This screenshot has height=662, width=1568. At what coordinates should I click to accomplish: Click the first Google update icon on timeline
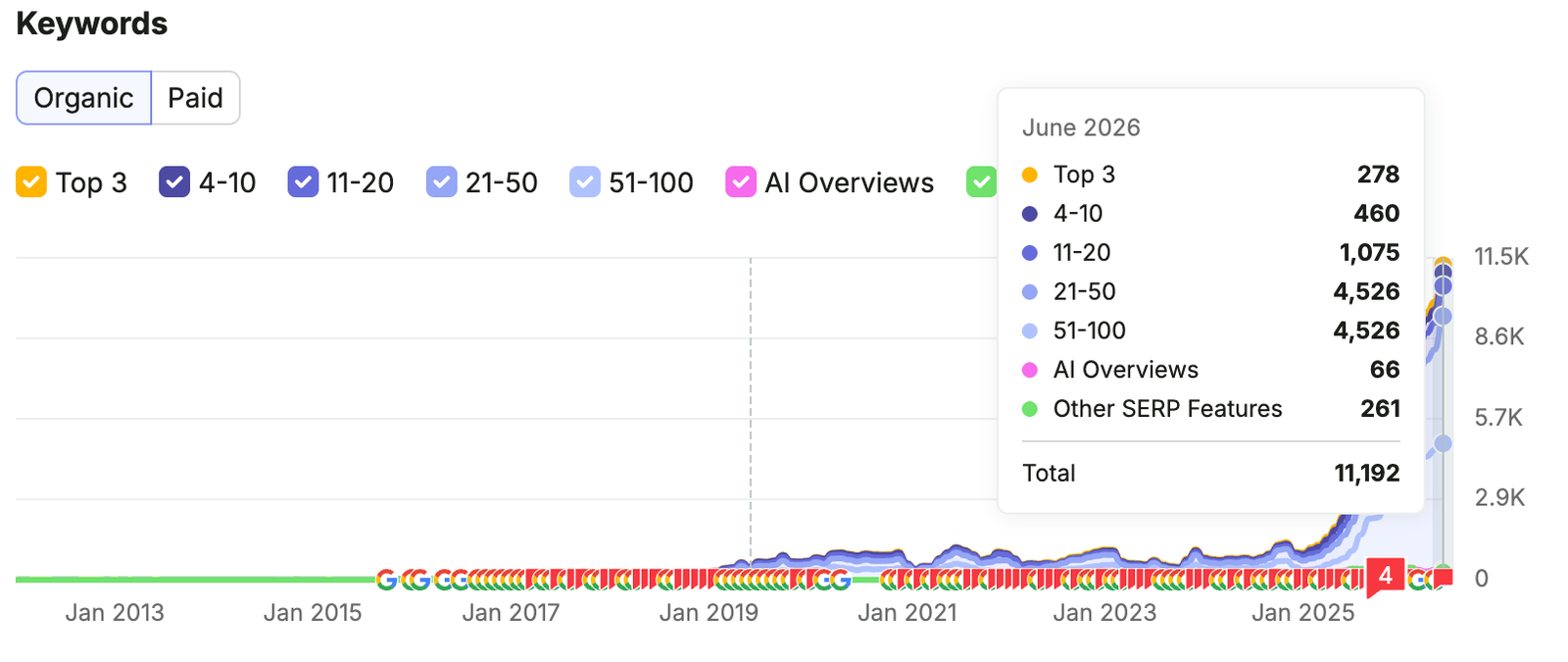pos(387,580)
